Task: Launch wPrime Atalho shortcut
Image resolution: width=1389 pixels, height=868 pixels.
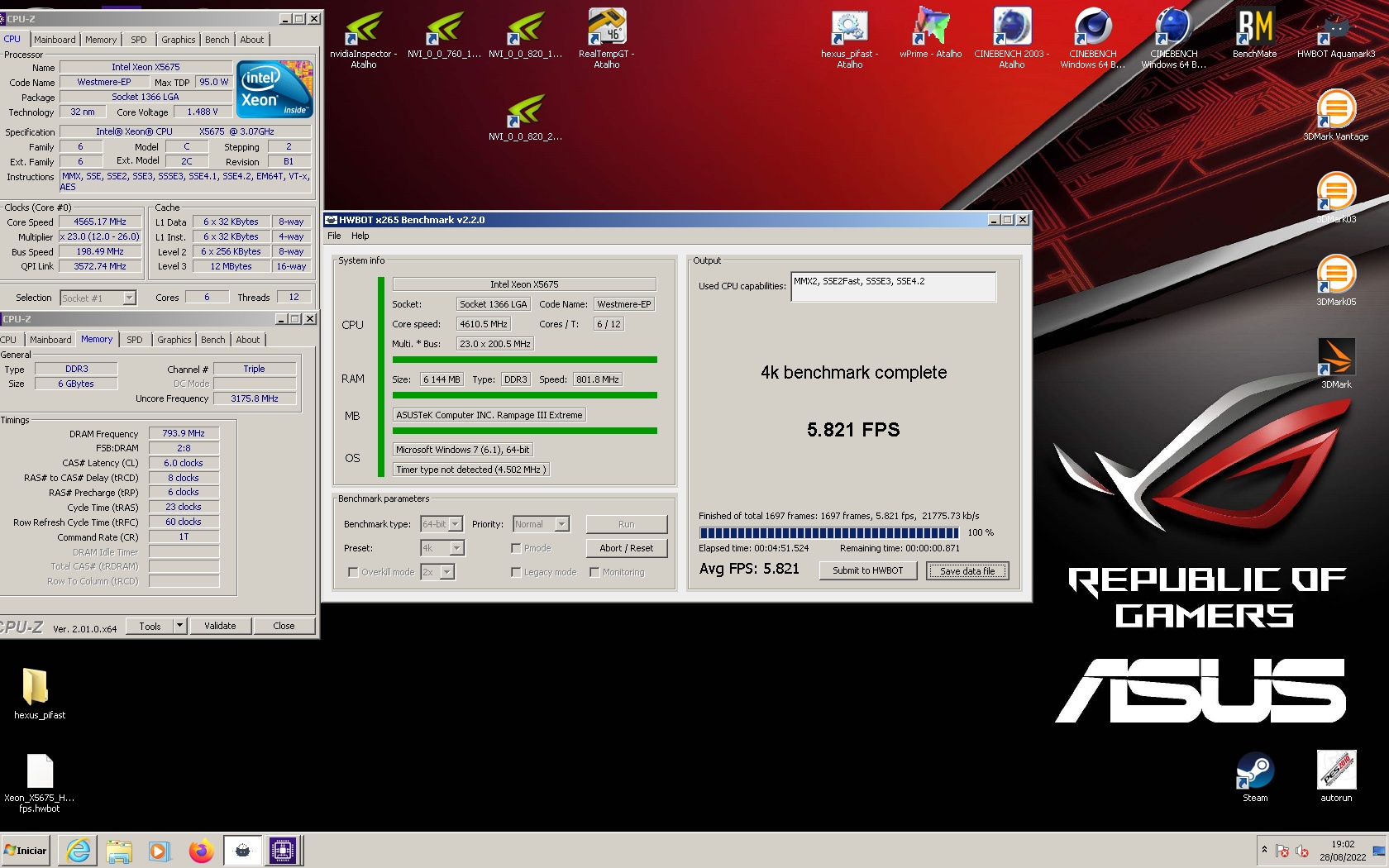Action: click(930, 35)
